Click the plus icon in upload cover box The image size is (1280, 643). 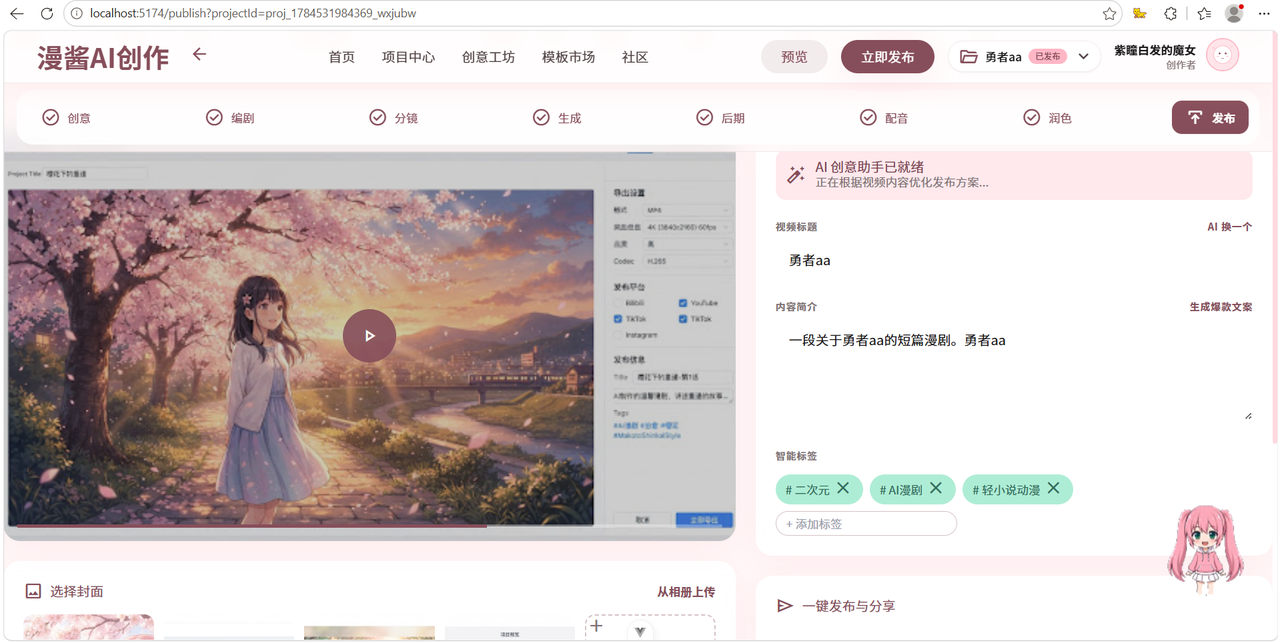click(596, 626)
